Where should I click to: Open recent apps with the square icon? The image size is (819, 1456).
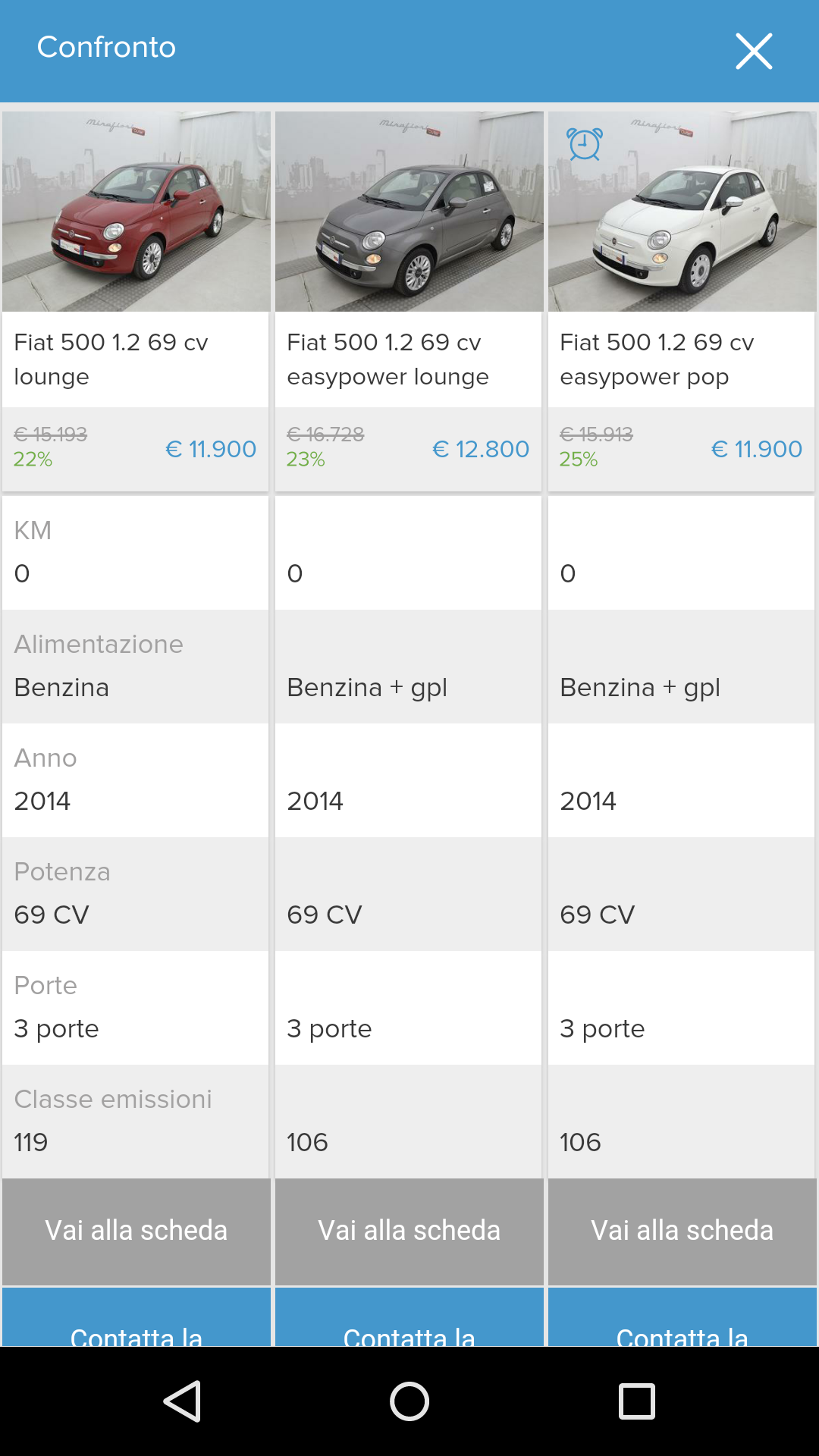[x=636, y=1401]
